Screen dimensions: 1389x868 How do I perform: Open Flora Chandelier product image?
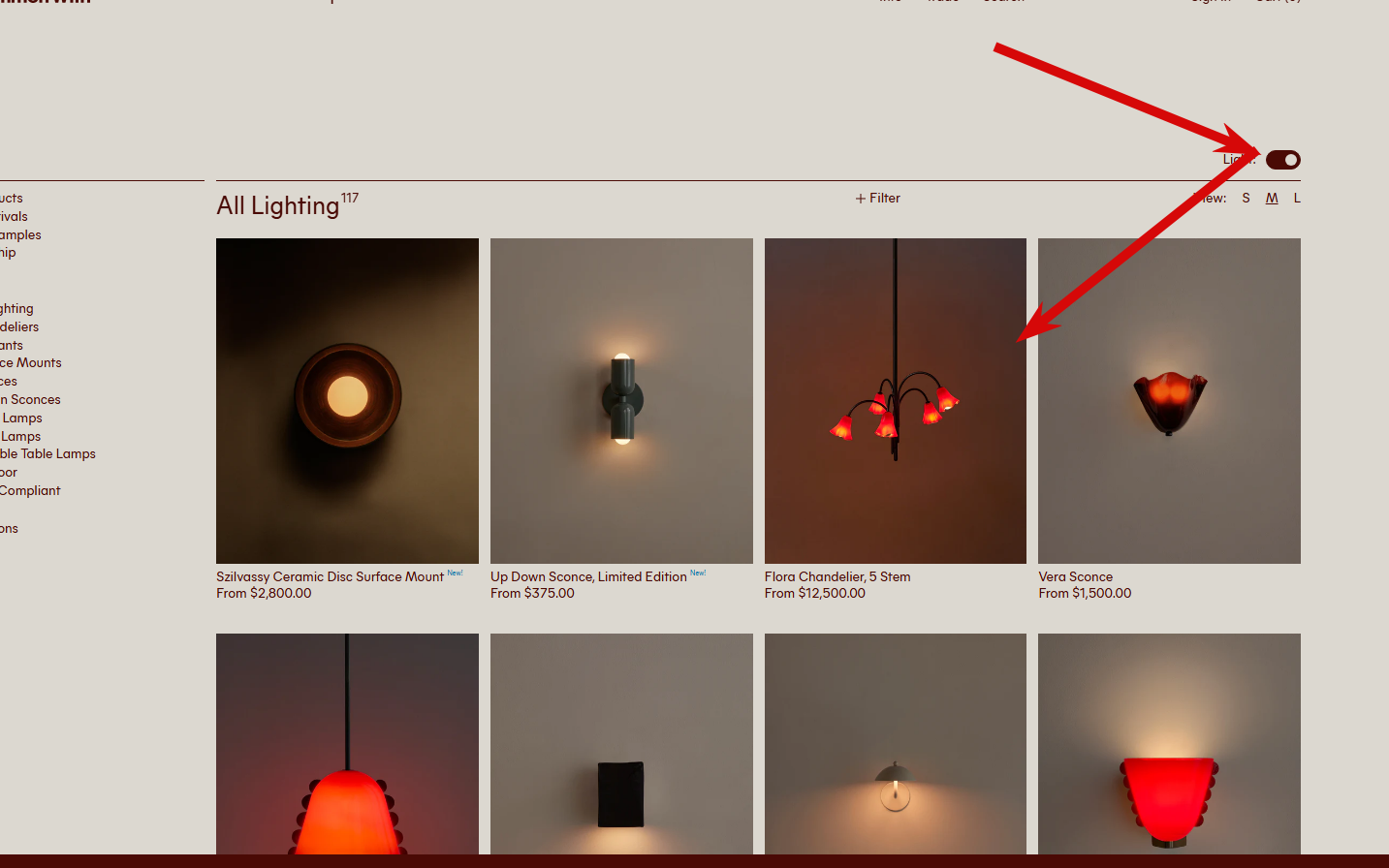(x=896, y=401)
